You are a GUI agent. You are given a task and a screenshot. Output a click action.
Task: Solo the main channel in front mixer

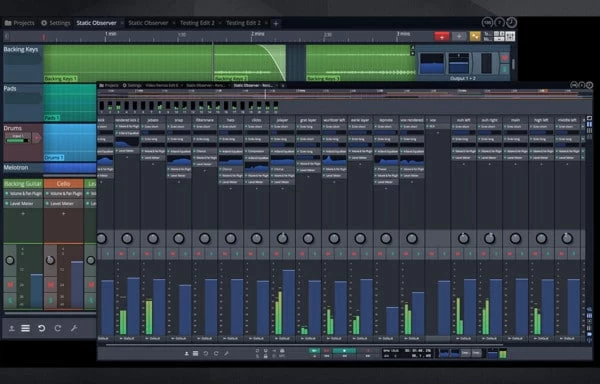point(522,254)
